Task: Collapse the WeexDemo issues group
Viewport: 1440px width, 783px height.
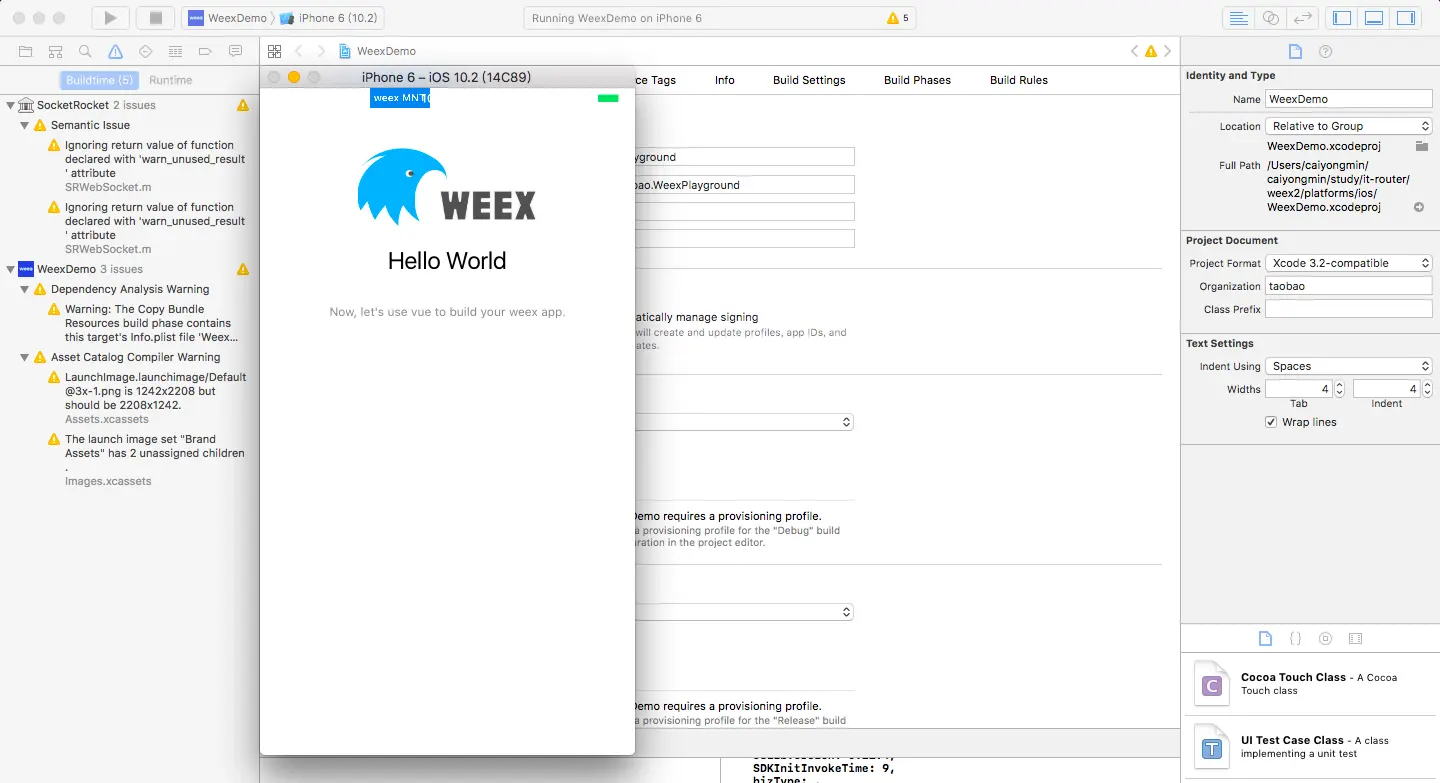Action: [10, 269]
